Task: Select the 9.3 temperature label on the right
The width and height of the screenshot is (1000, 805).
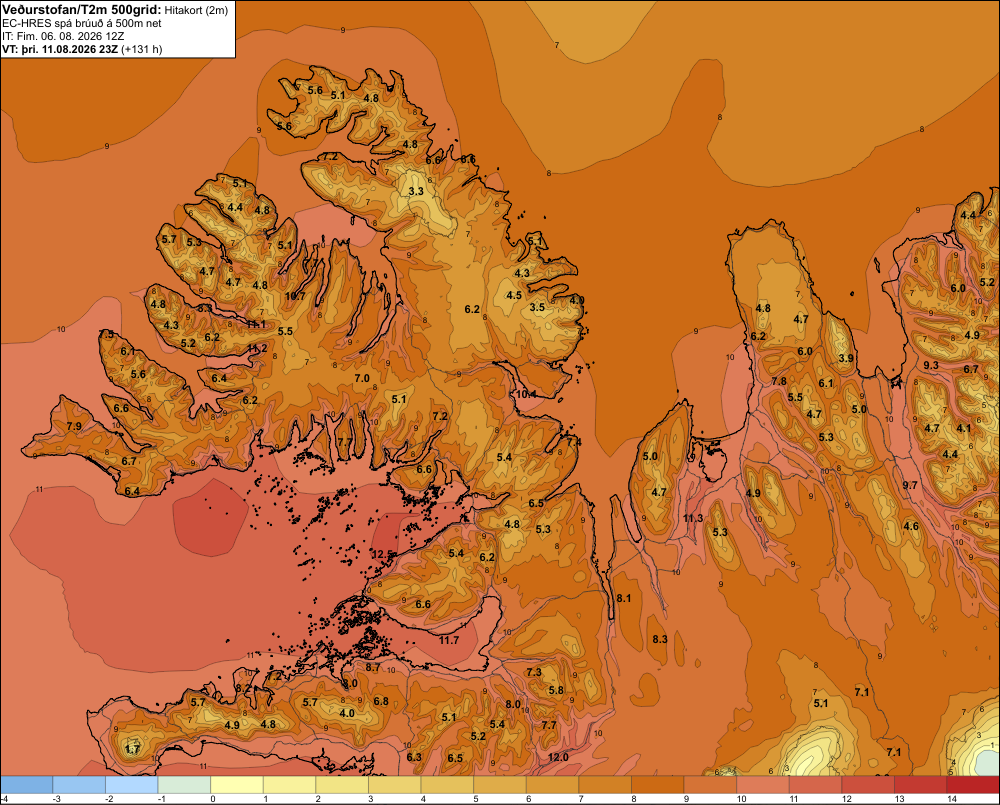Action: pyautogui.click(x=931, y=365)
